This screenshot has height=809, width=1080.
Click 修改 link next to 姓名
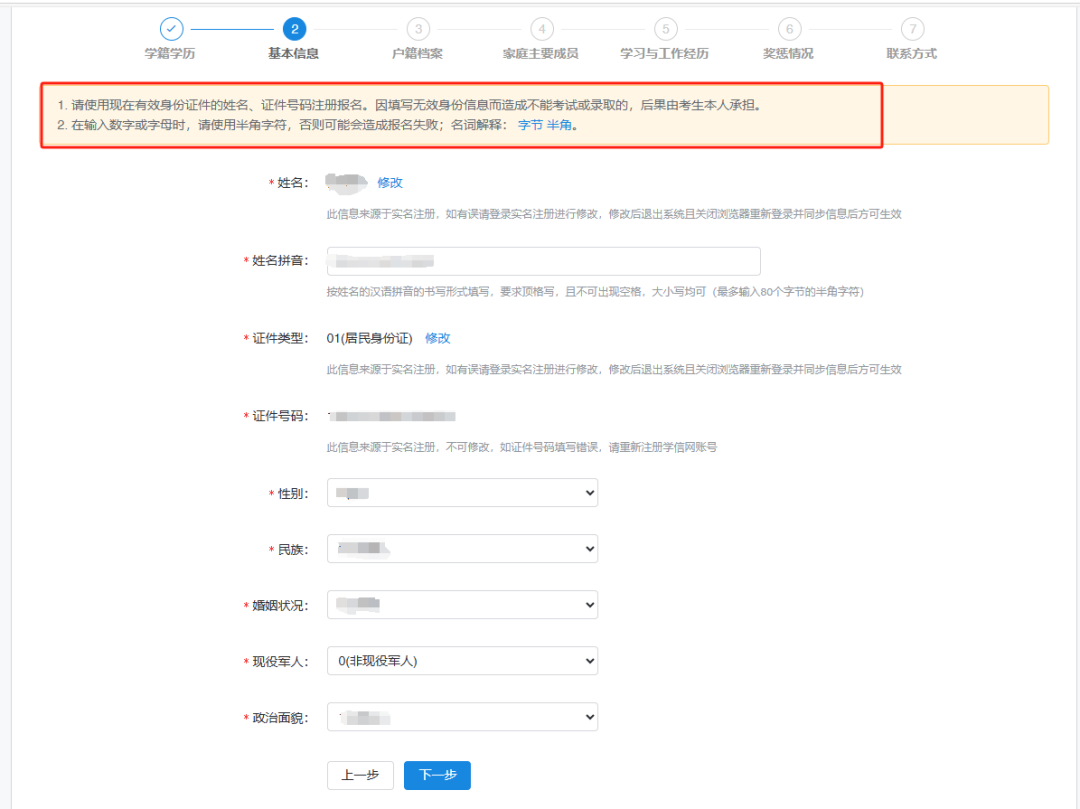pos(390,183)
